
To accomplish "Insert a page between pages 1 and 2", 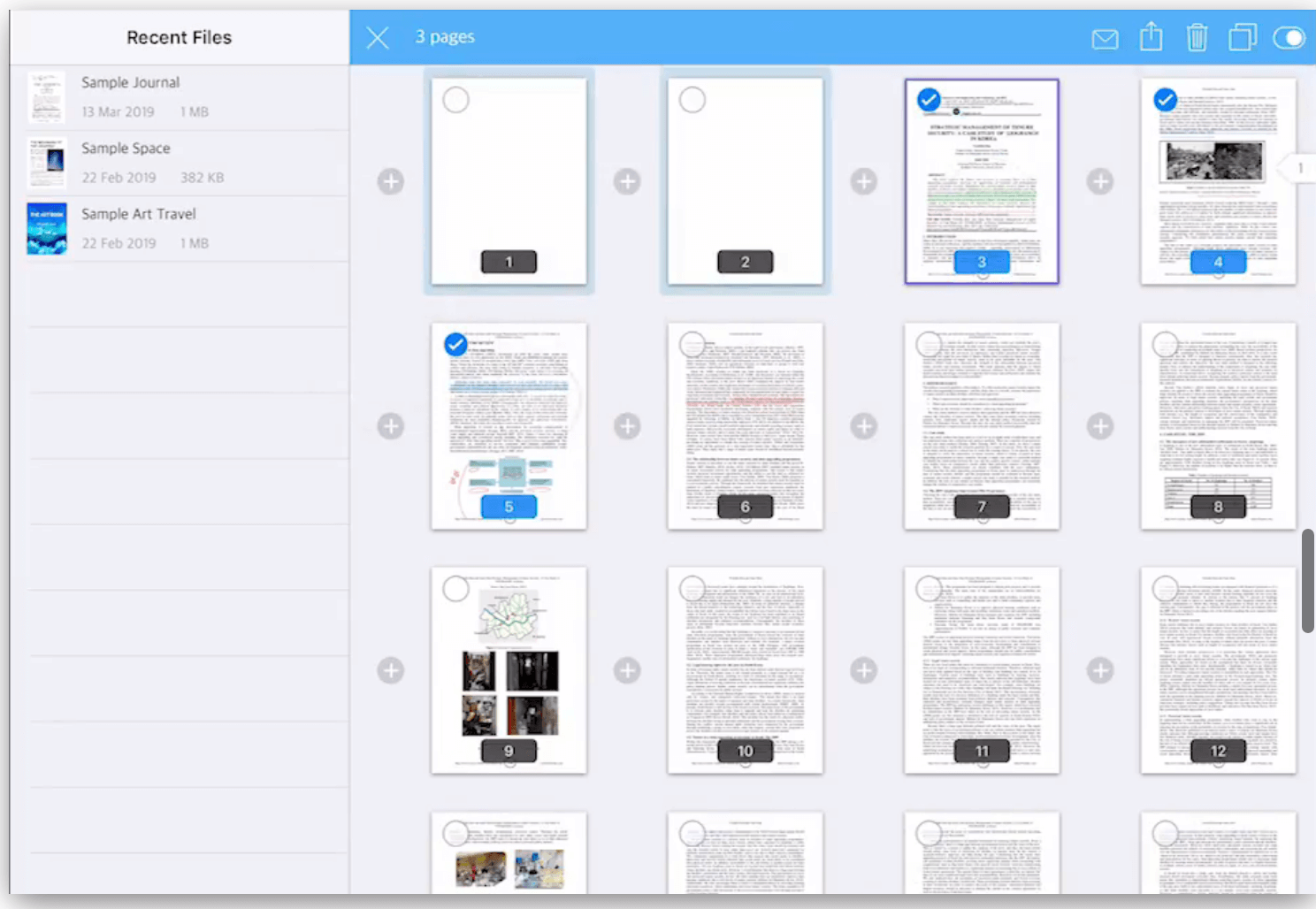I will pos(627,181).
